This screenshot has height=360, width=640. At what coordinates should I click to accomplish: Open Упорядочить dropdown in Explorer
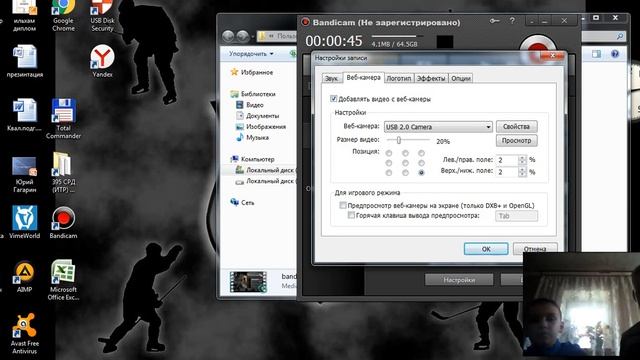click(x=251, y=54)
